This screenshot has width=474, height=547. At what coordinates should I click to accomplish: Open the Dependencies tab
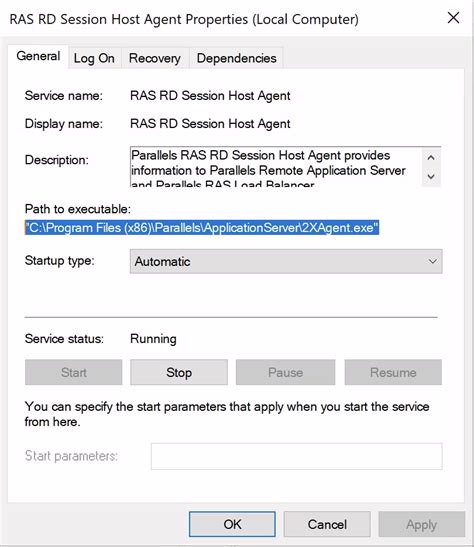(x=236, y=58)
